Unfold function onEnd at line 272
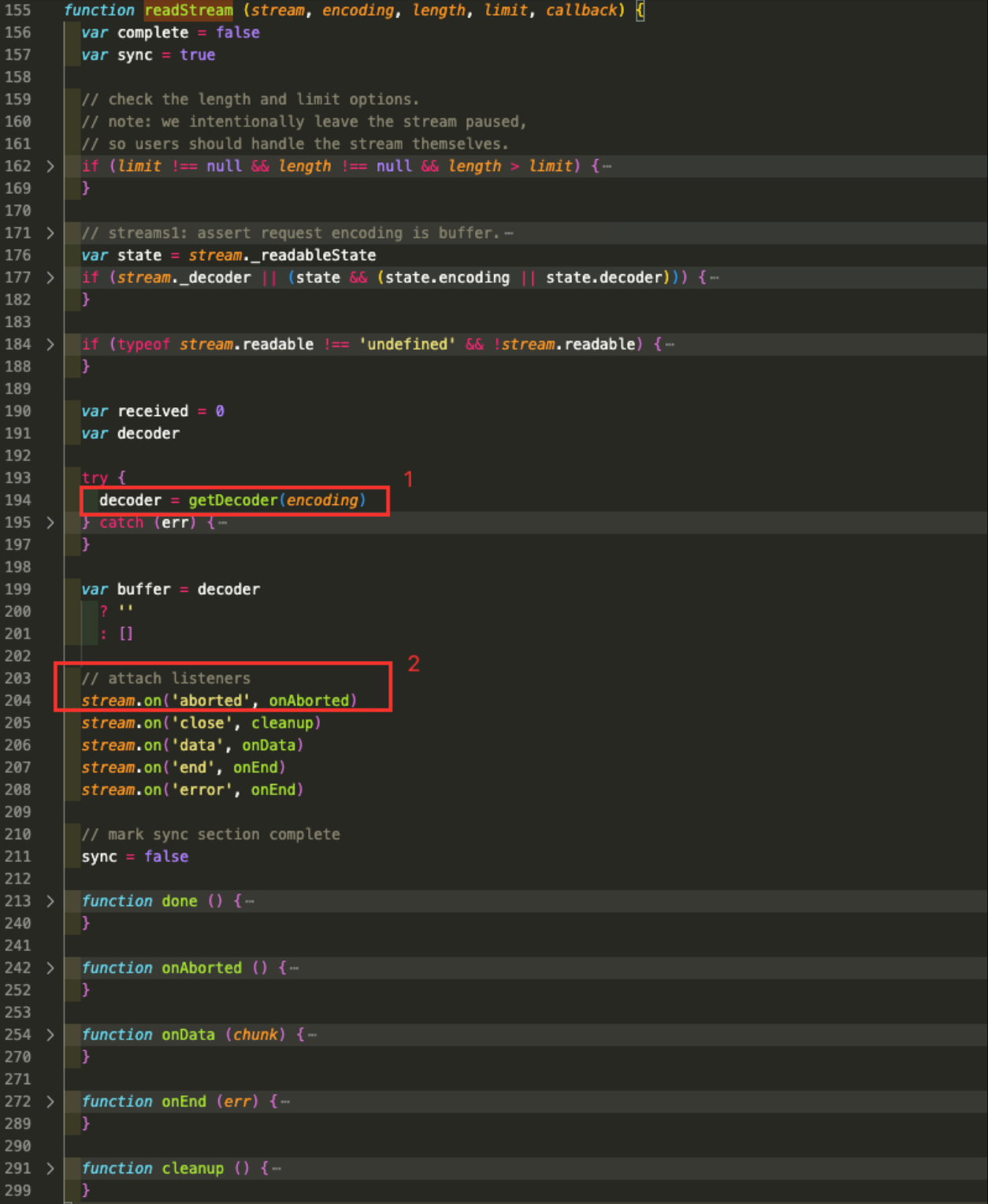 click(50, 1102)
